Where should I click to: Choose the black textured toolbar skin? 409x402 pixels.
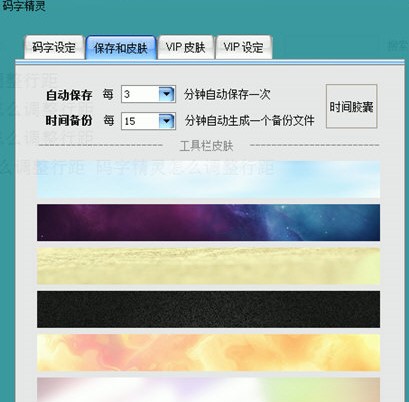pos(208,309)
